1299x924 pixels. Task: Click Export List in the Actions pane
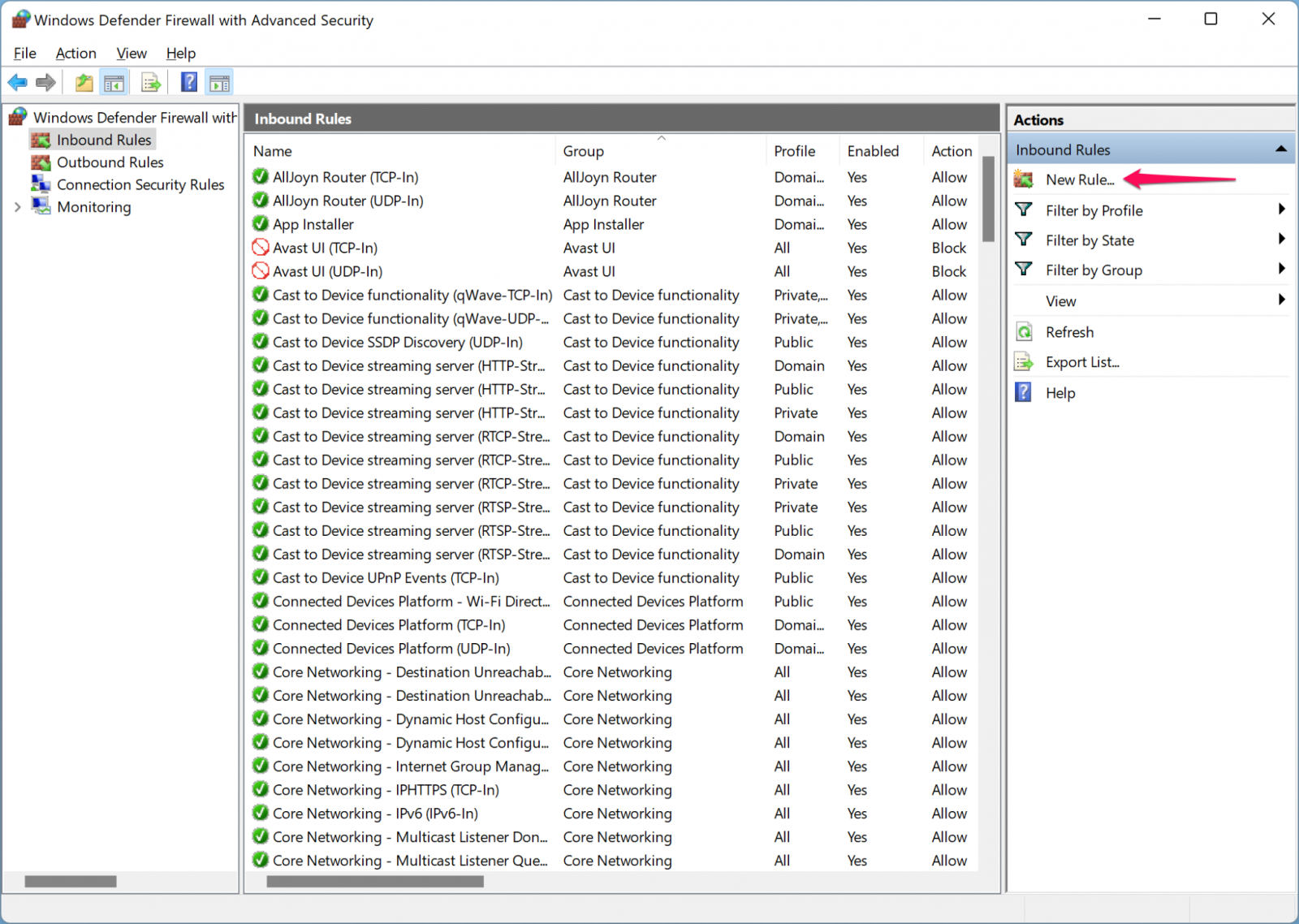pos(1082,361)
